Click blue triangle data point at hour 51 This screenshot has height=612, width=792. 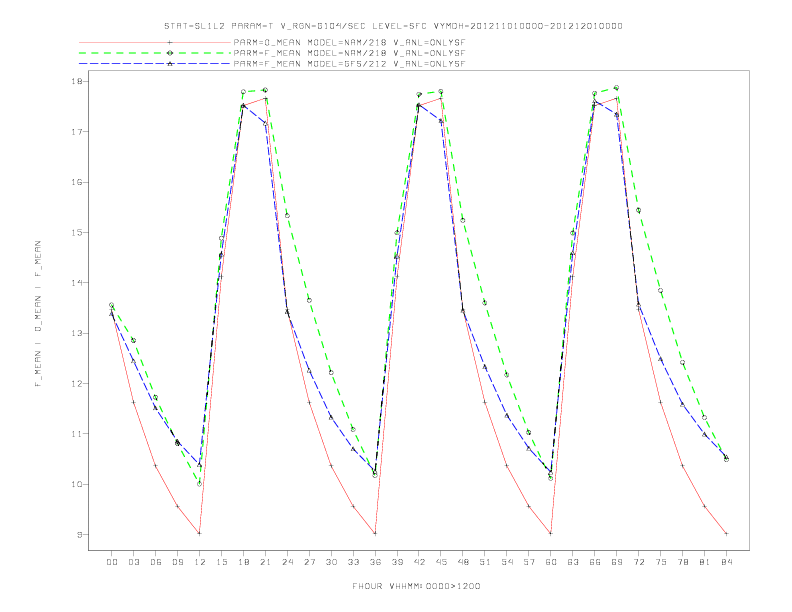pos(485,367)
